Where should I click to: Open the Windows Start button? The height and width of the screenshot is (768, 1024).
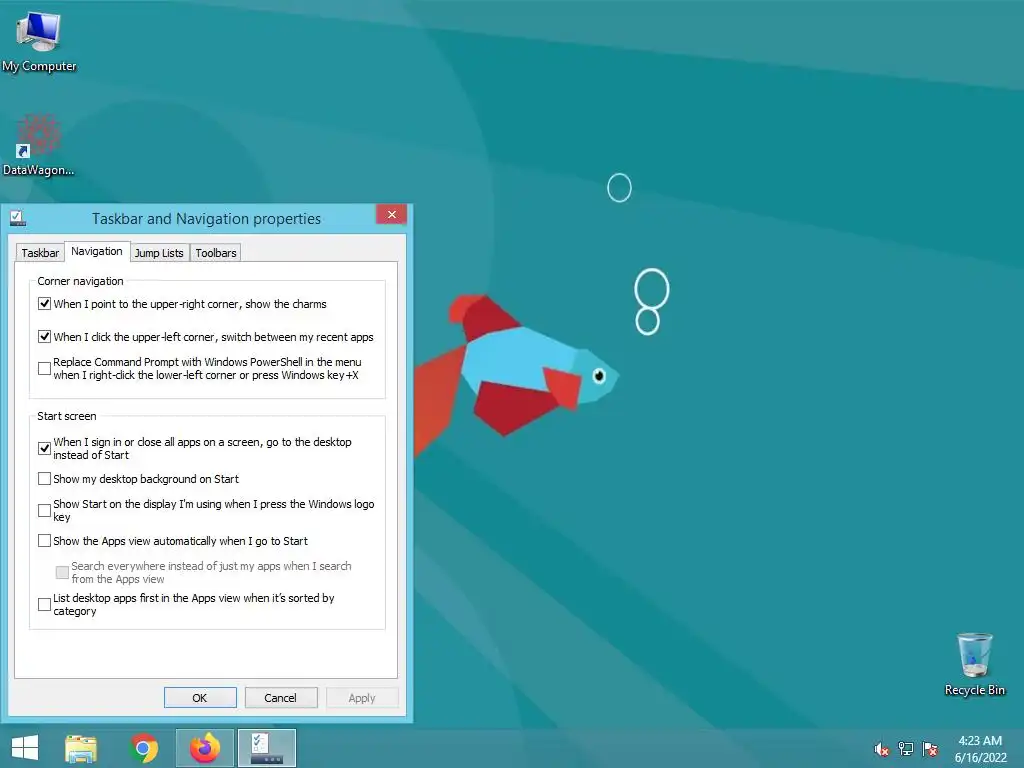pyautogui.click(x=25, y=748)
